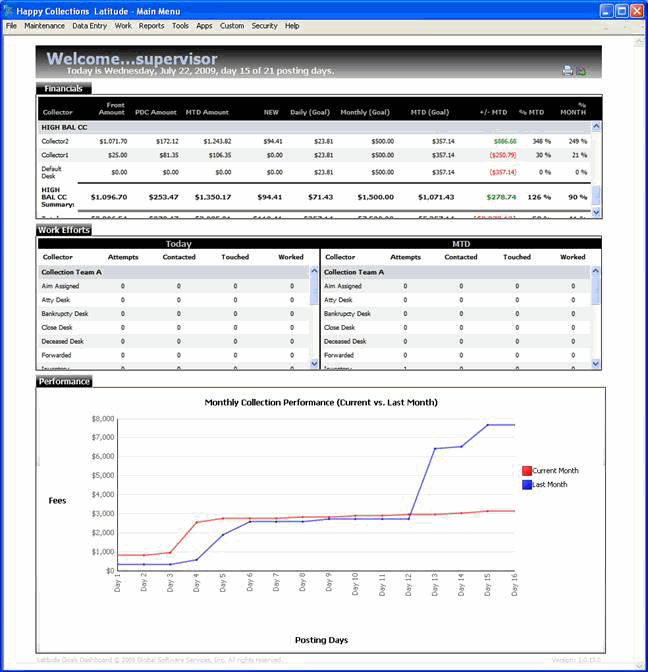Select the Collector1 row in Financials
Viewport: 648px width, 672px height.
point(315,155)
